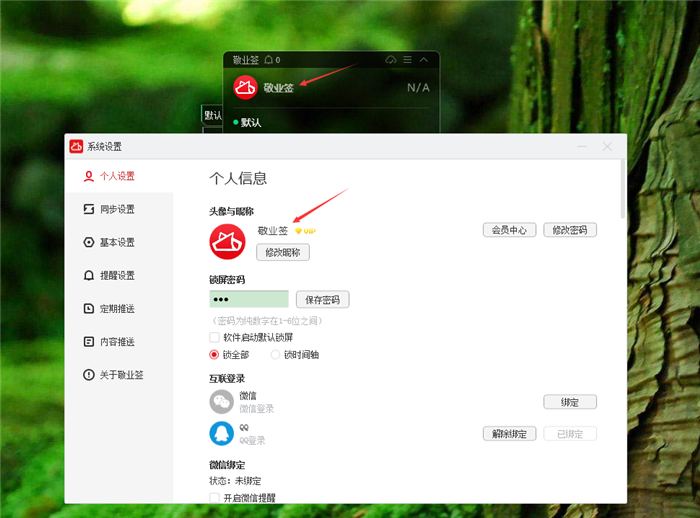Open 关于敬业签 section

119,375
